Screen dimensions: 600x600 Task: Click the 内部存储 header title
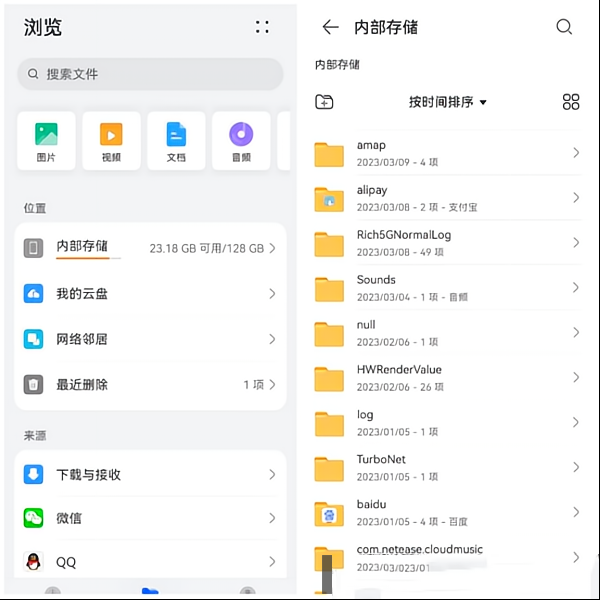coord(386,27)
